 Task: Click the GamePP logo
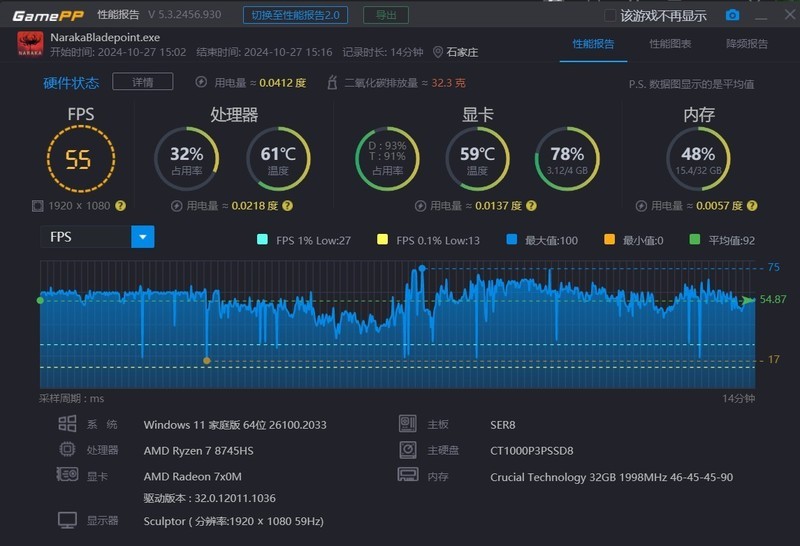(48, 15)
